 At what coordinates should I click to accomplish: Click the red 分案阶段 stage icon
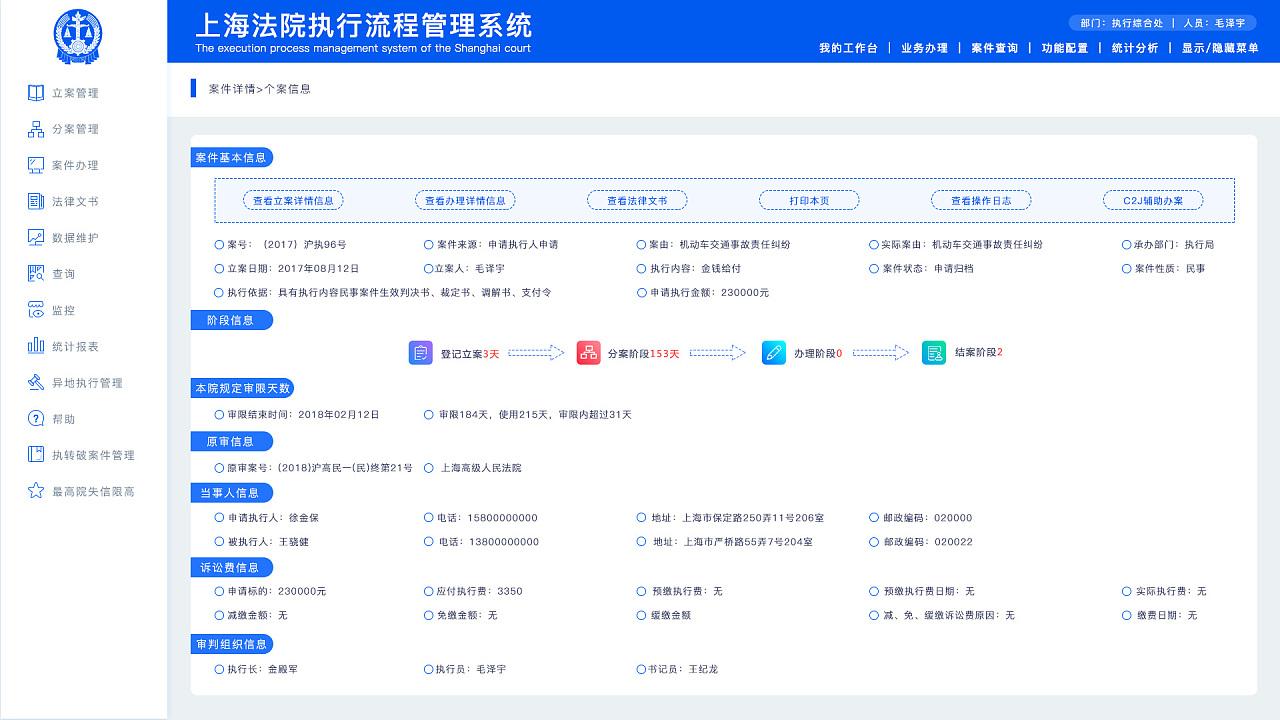tap(588, 353)
